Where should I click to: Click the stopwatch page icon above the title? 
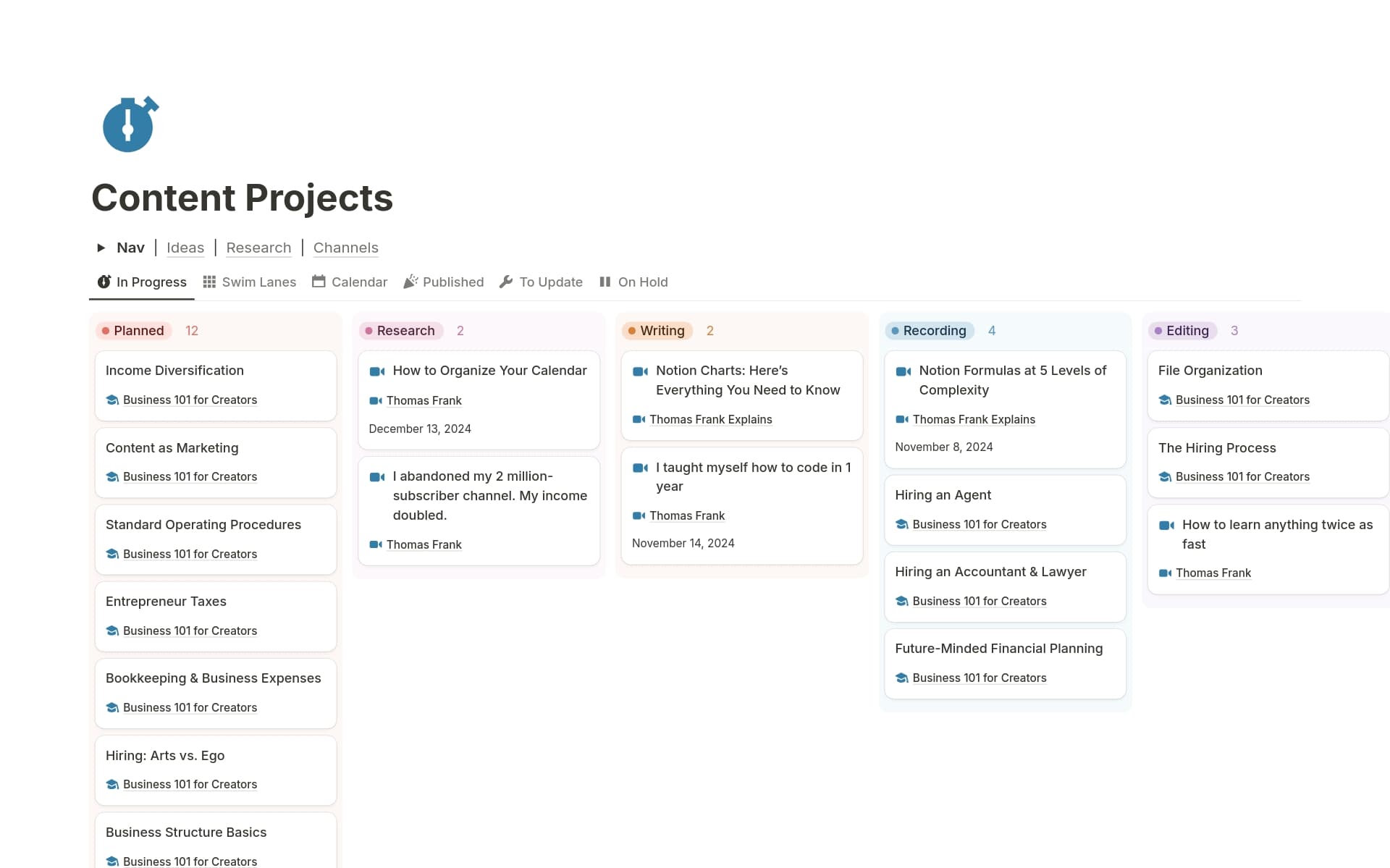coord(129,124)
